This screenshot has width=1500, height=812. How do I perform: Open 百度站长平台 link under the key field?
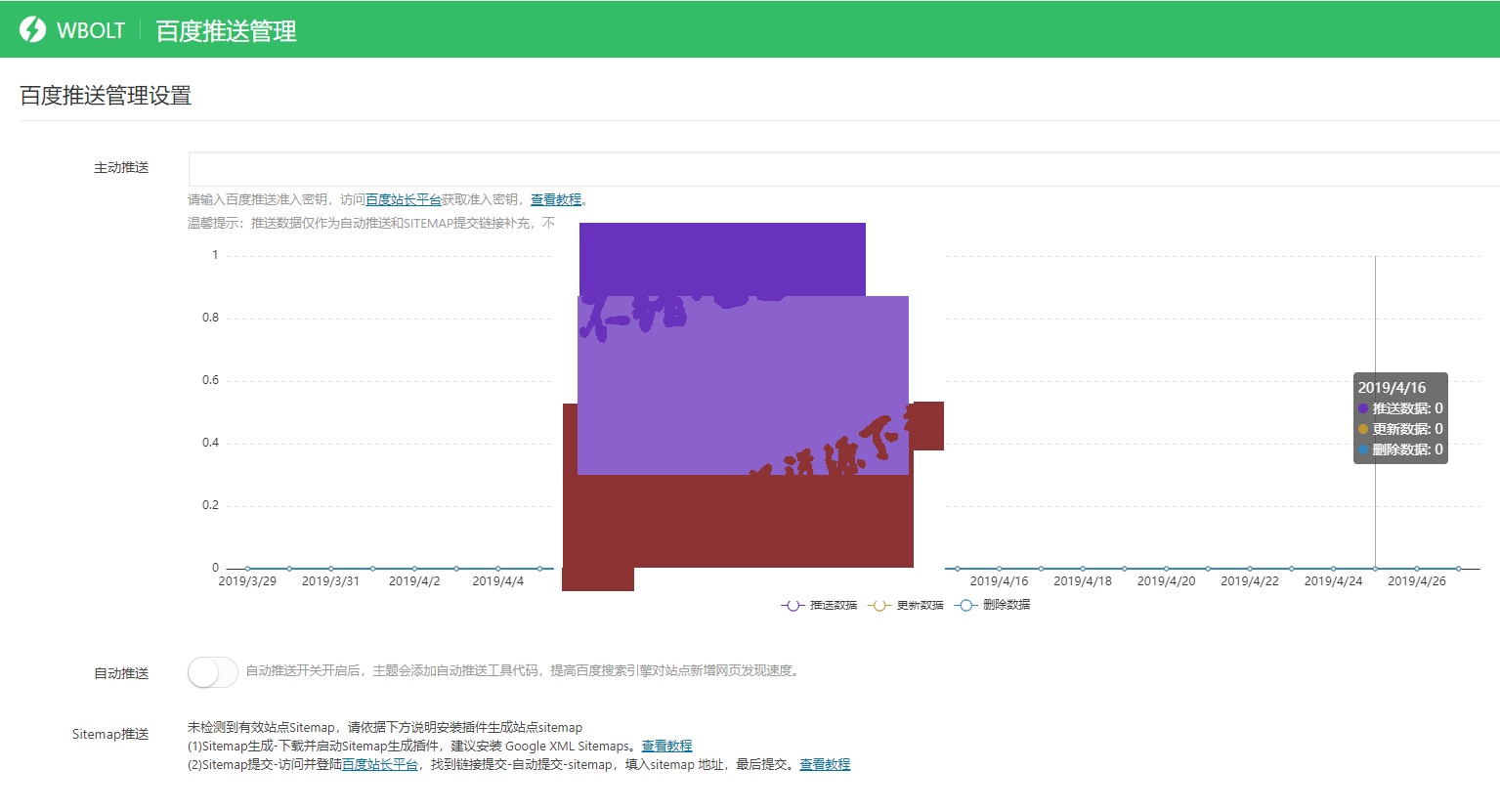tap(404, 199)
